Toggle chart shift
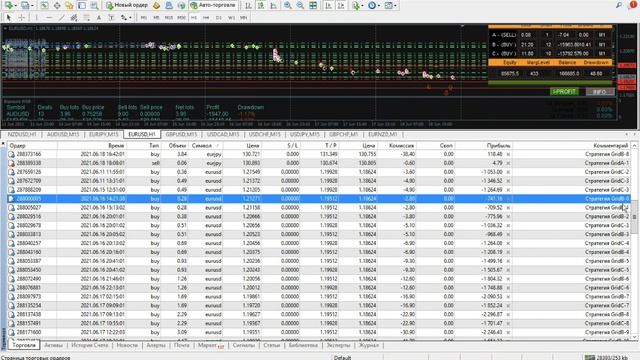The width and height of the screenshot is (640, 360). click(x=341, y=5)
